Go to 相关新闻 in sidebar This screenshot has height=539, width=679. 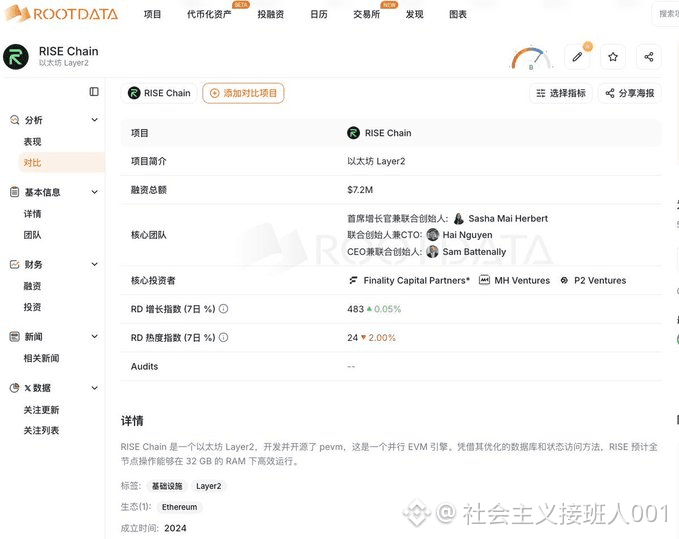point(41,358)
